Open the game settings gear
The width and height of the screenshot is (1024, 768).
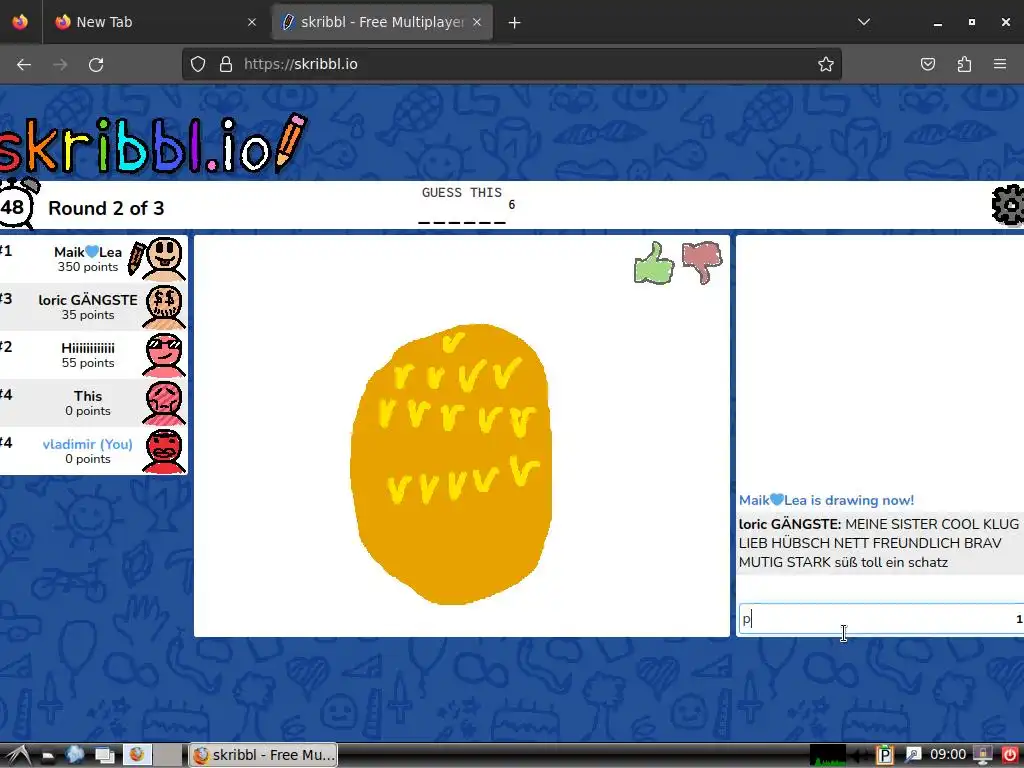1009,205
